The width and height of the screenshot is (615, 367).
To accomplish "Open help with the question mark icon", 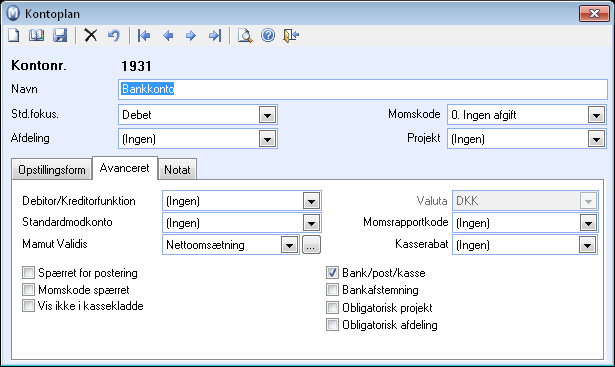I will pos(268,36).
